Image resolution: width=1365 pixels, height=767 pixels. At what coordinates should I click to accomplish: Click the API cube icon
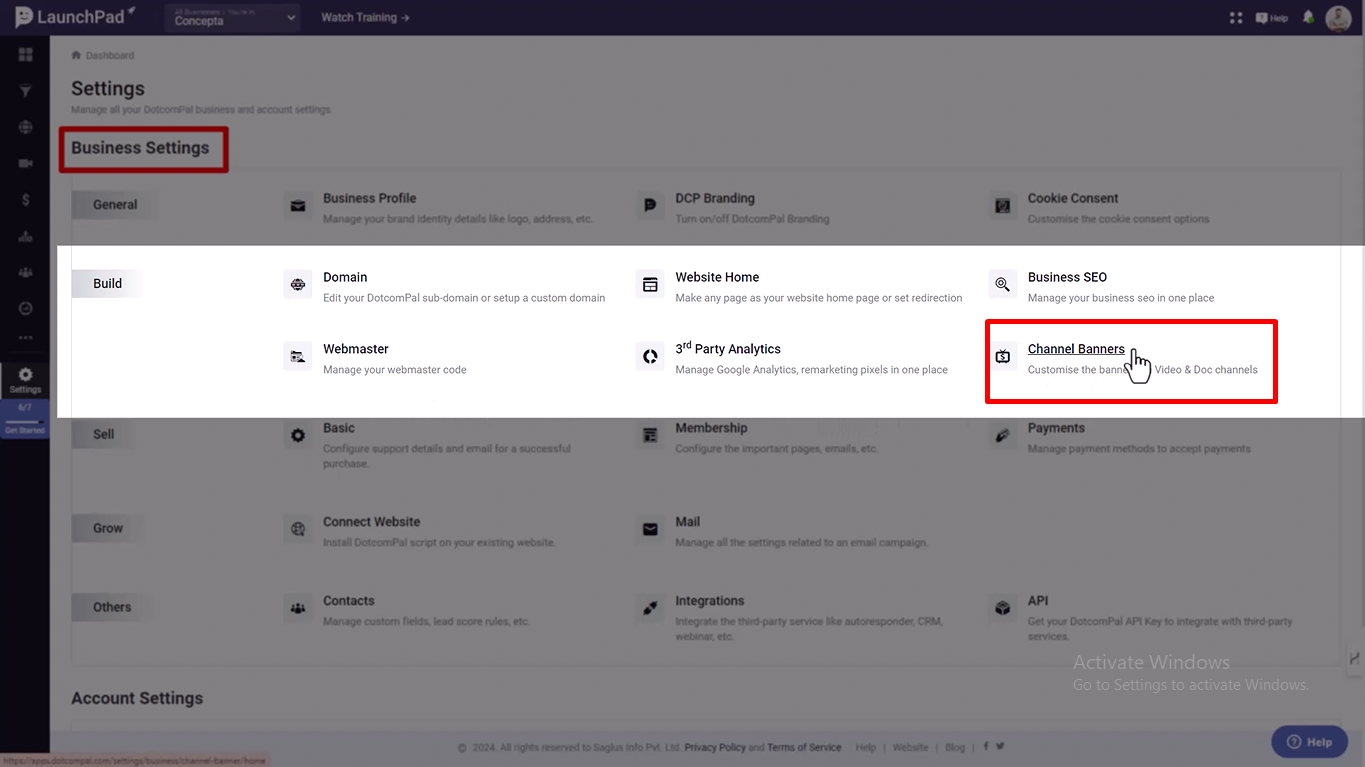coord(1002,609)
